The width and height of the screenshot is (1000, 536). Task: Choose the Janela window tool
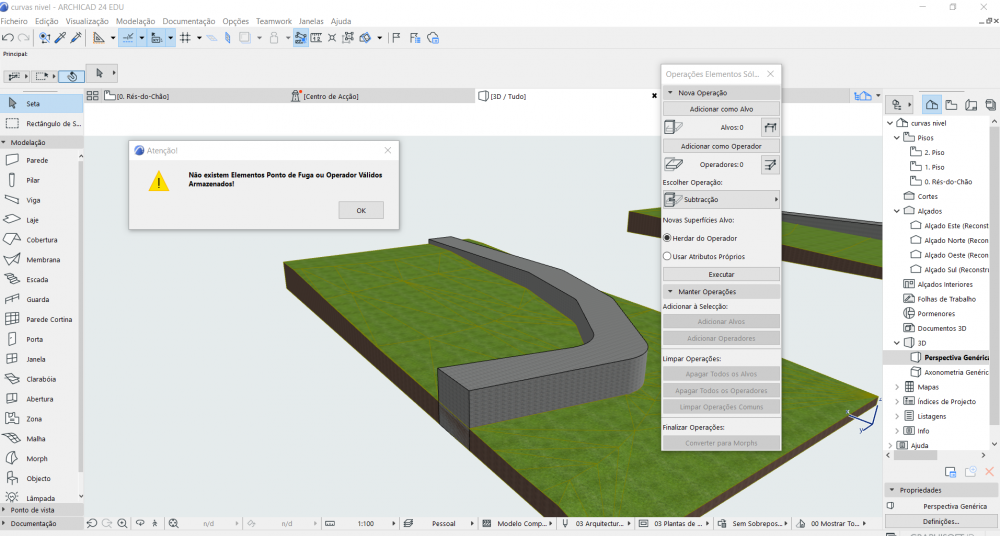tap(36, 359)
